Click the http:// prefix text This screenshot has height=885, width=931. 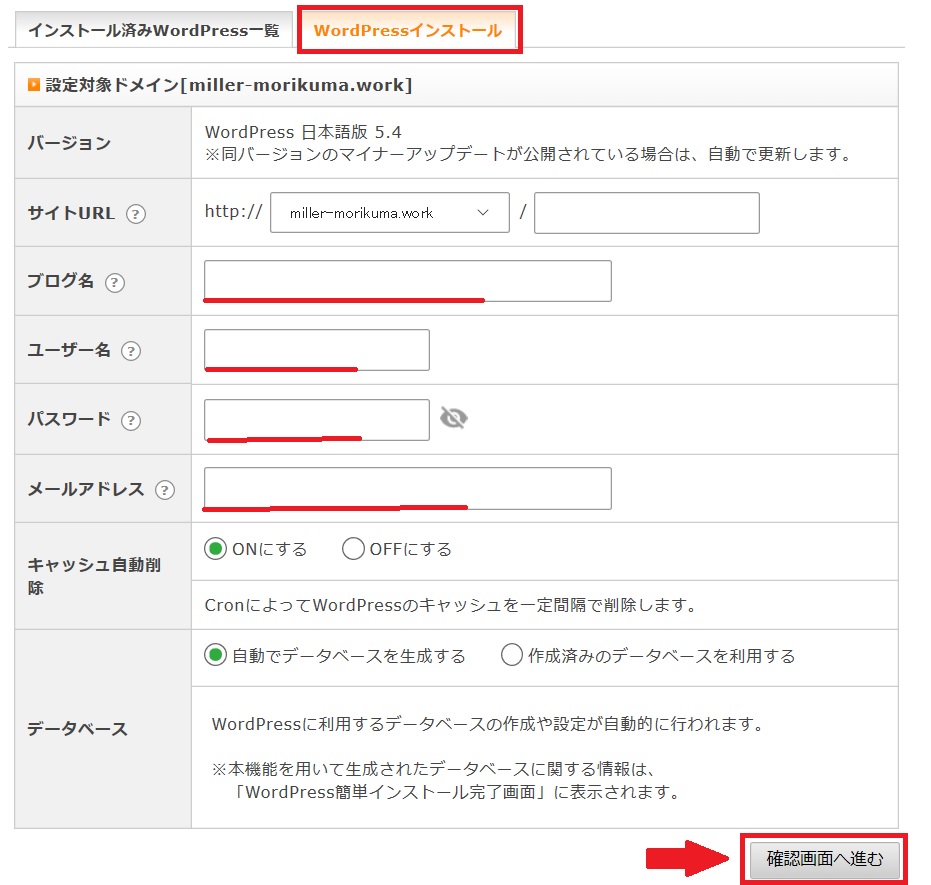233,211
